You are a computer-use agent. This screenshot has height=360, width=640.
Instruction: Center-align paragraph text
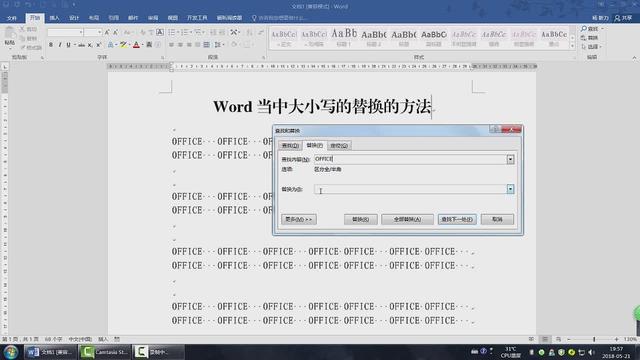tap(180, 44)
